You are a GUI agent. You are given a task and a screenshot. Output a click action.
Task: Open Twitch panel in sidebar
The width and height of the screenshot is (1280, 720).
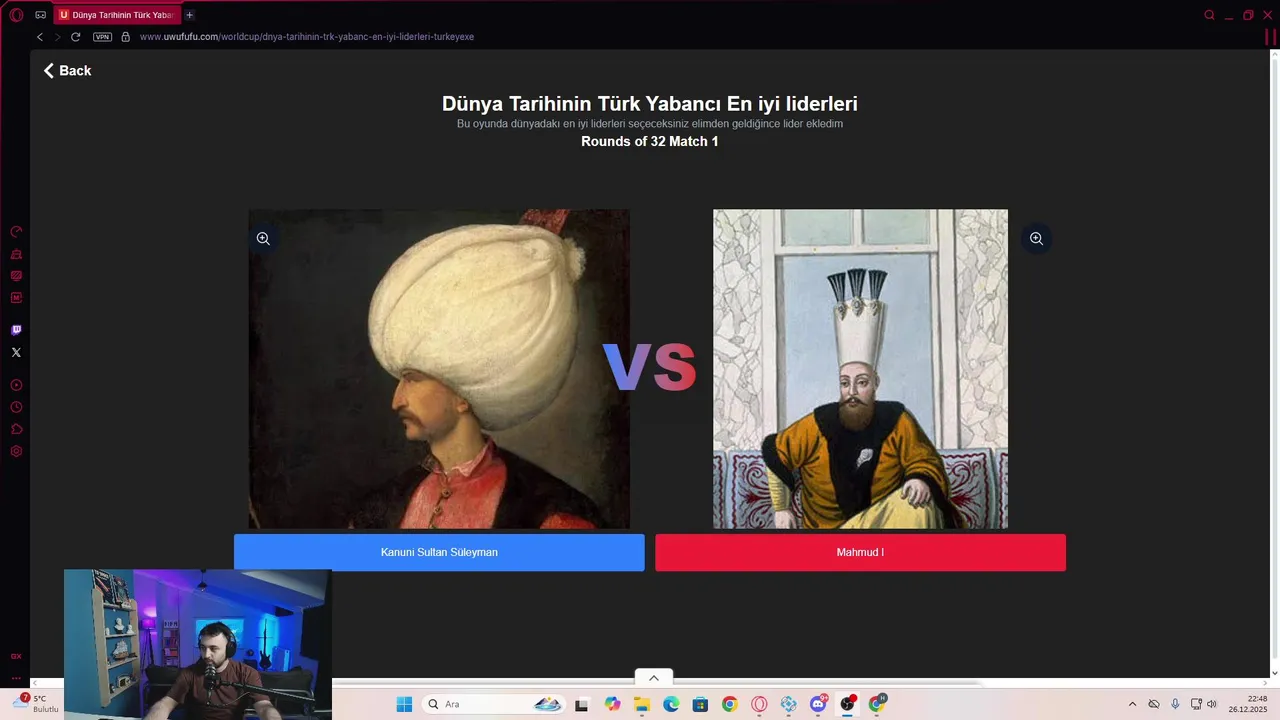click(16, 330)
